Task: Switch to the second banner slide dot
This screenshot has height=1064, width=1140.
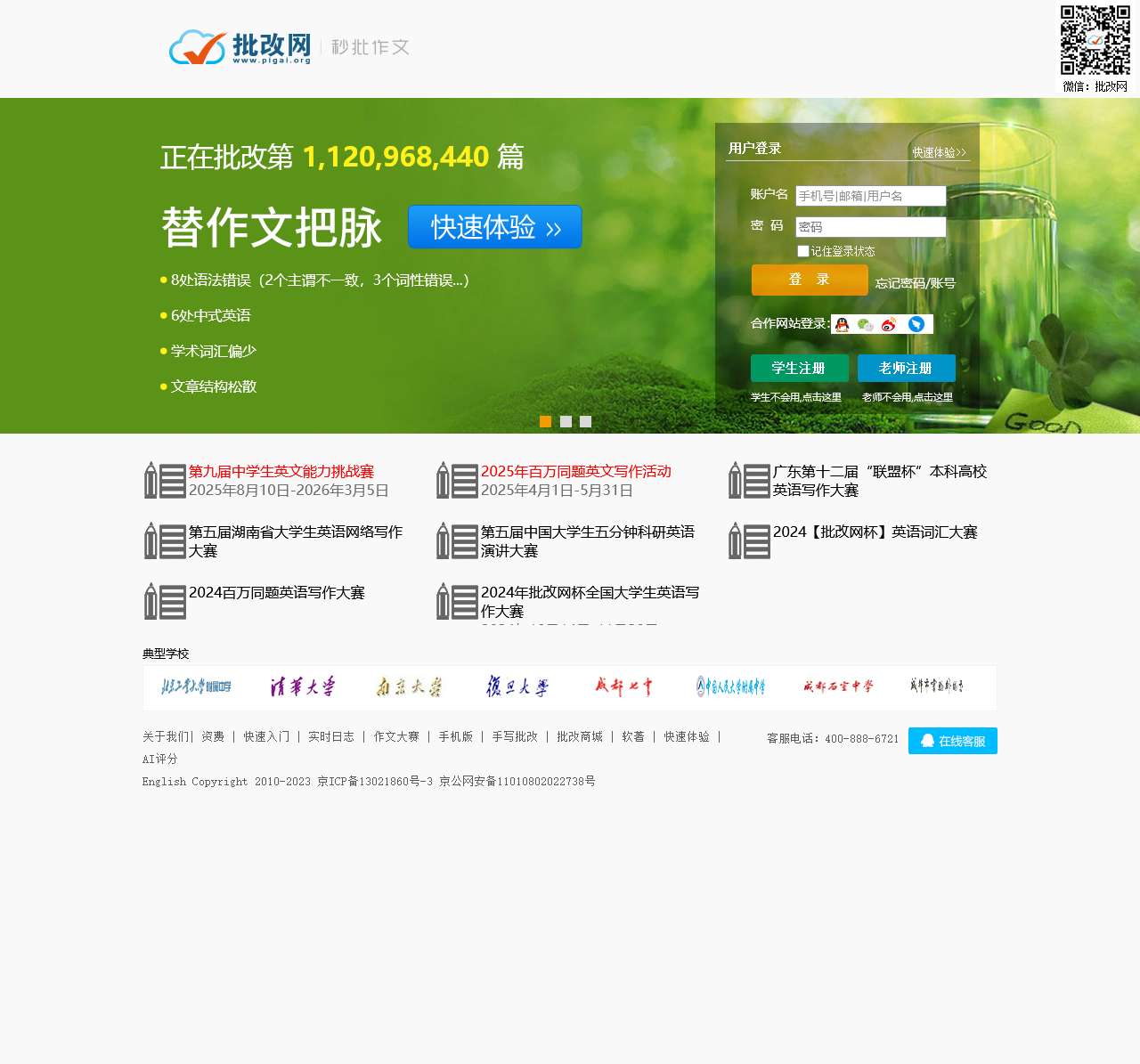Action: (x=566, y=422)
